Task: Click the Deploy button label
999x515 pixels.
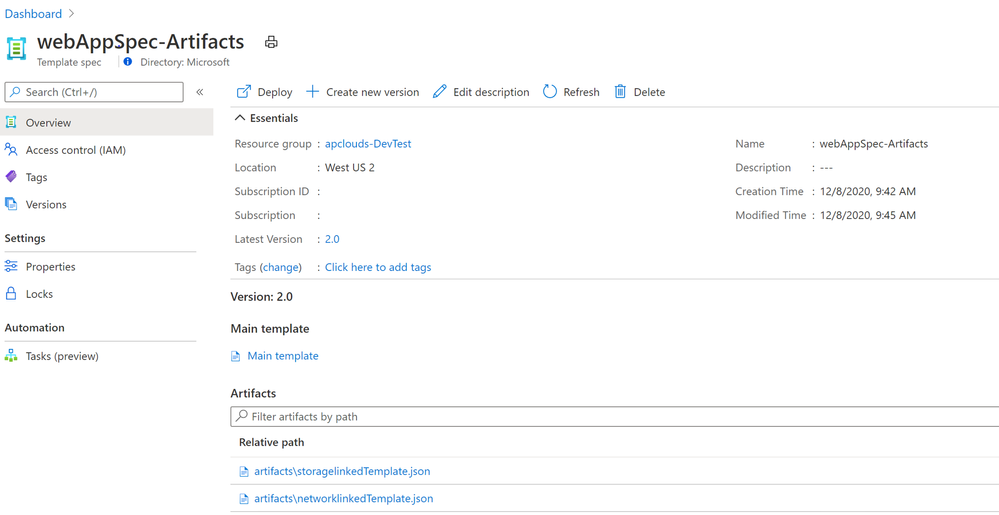Action: 275,92
